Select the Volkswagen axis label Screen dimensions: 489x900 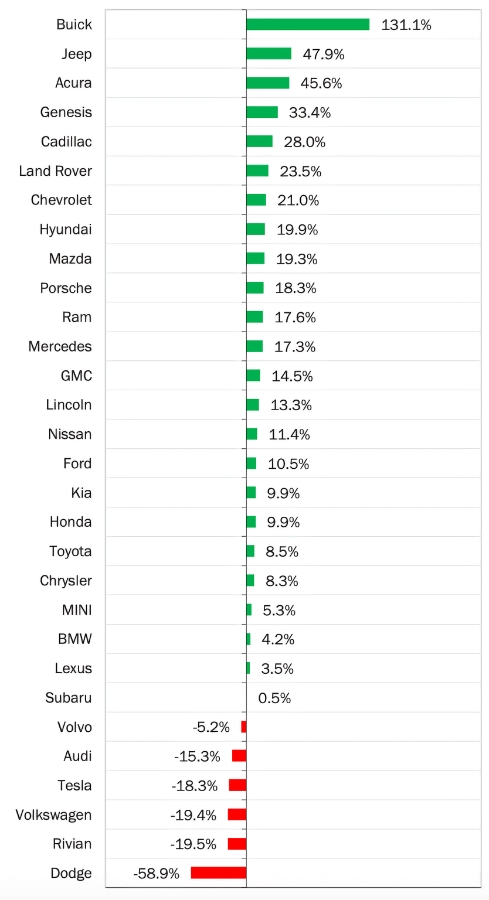tap(53, 815)
